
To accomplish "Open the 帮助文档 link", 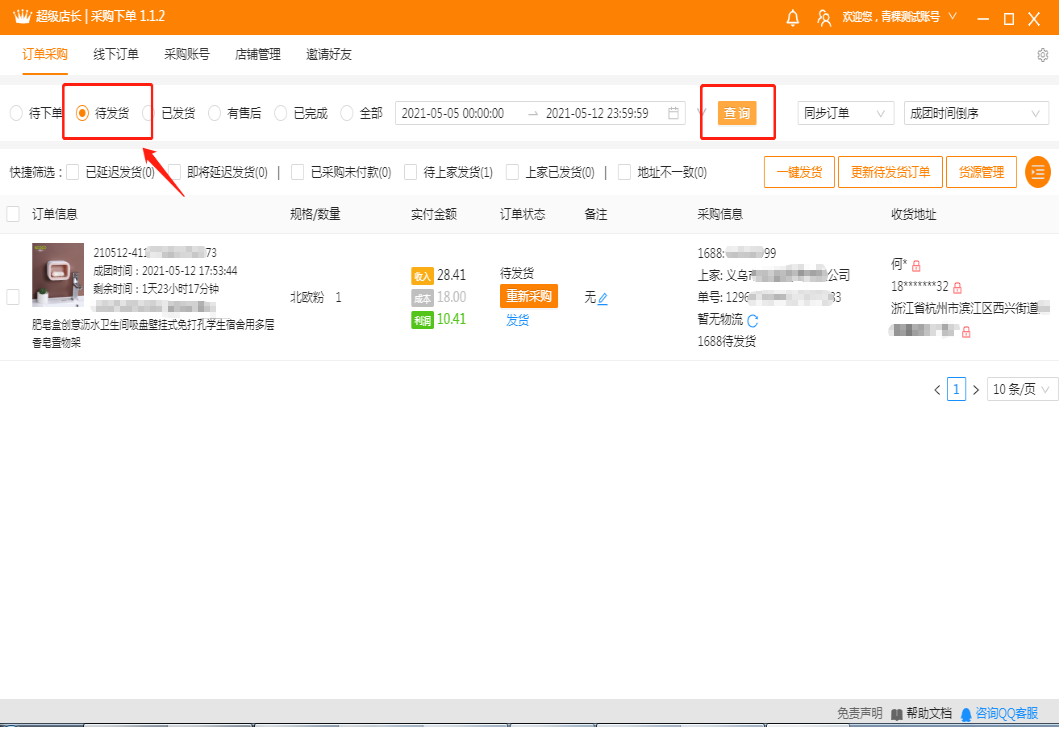I will coord(929,714).
